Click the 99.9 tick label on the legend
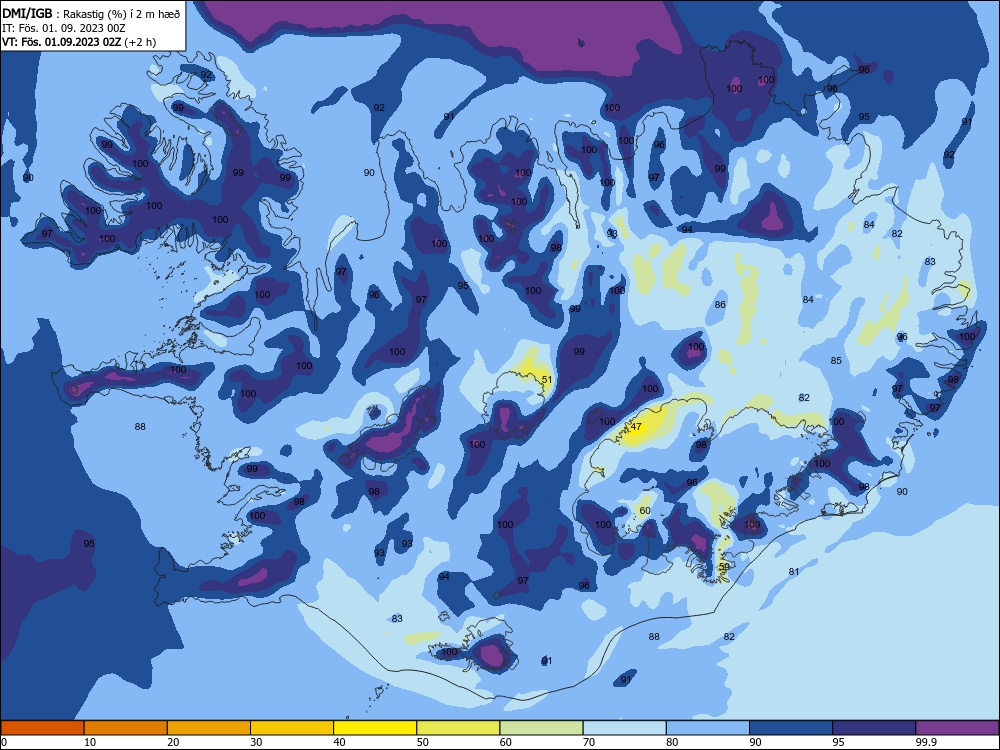1000x750 pixels. (x=926, y=742)
